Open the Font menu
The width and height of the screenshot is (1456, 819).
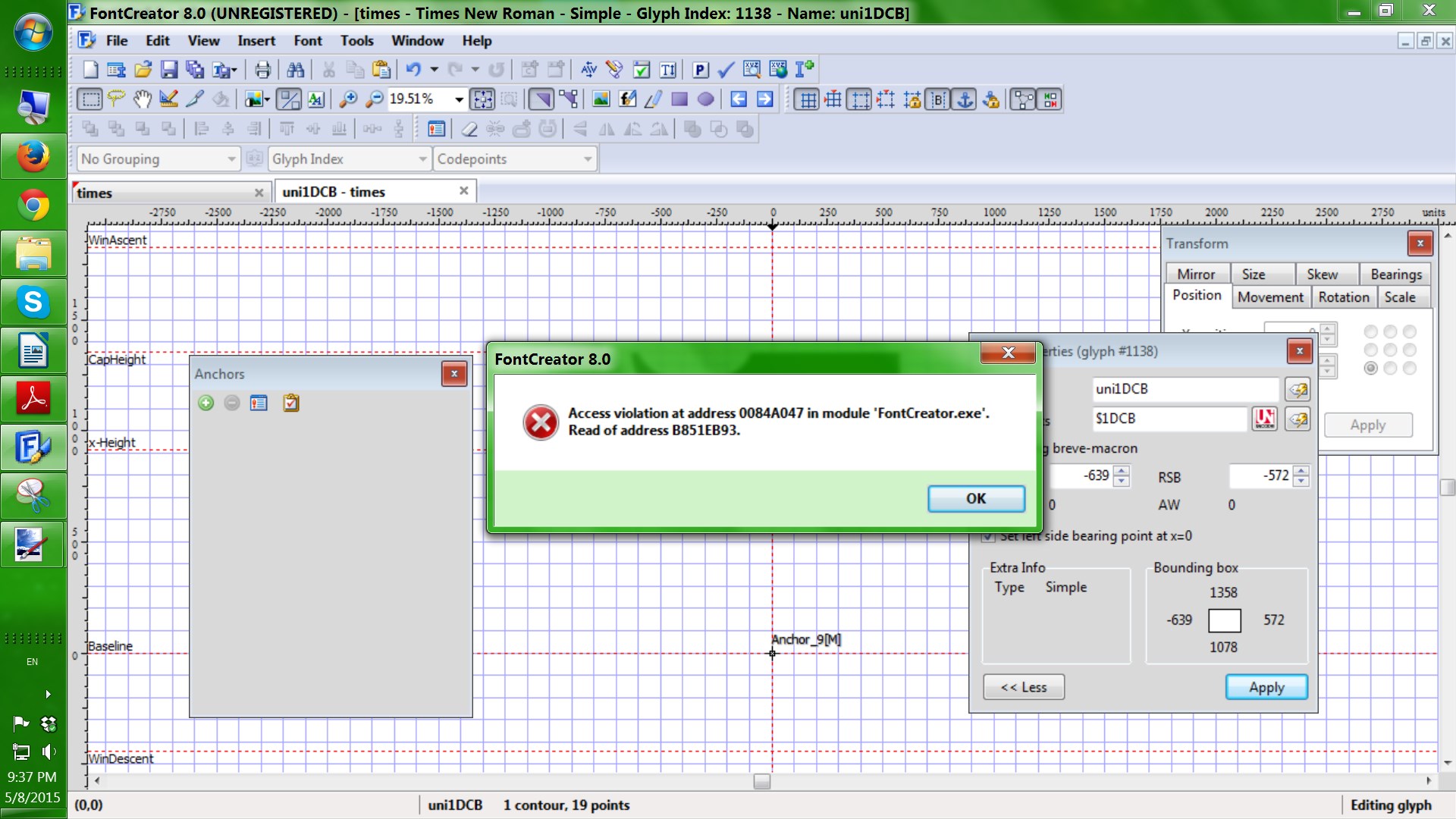coord(308,40)
